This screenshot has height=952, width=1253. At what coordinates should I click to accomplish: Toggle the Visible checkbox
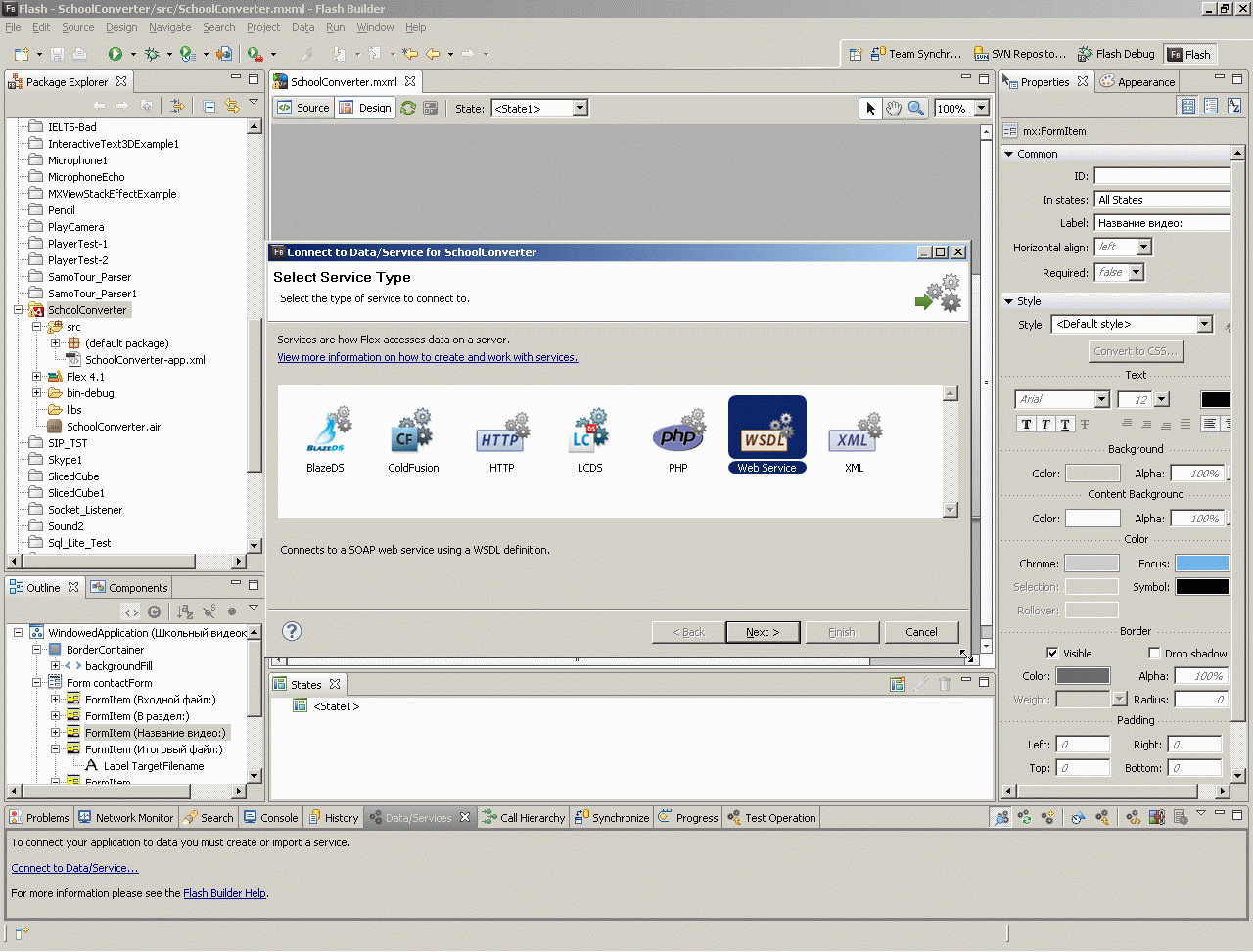pos(1052,653)
